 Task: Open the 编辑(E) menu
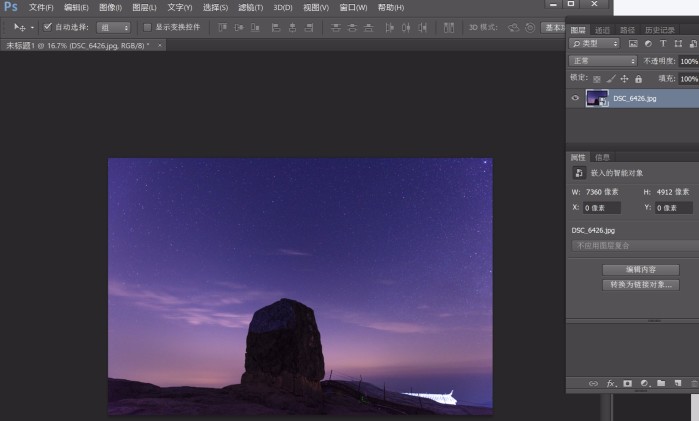point(76,8)
